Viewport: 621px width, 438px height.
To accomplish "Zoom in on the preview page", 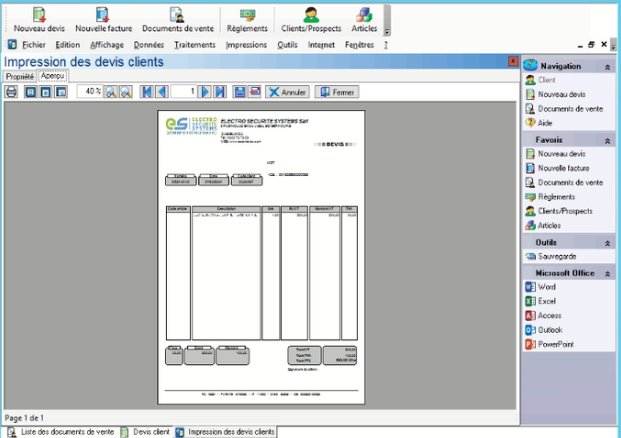I will (112, 92).
